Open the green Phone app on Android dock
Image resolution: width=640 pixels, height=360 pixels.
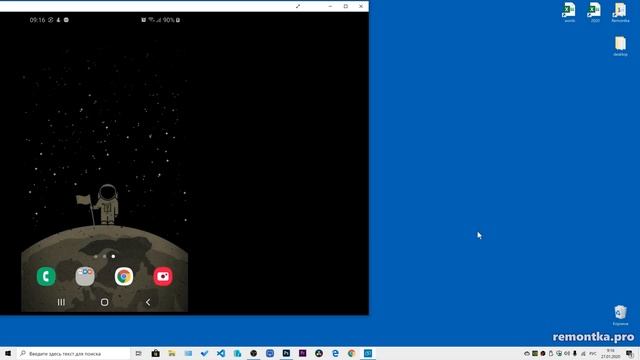point(46,276)
